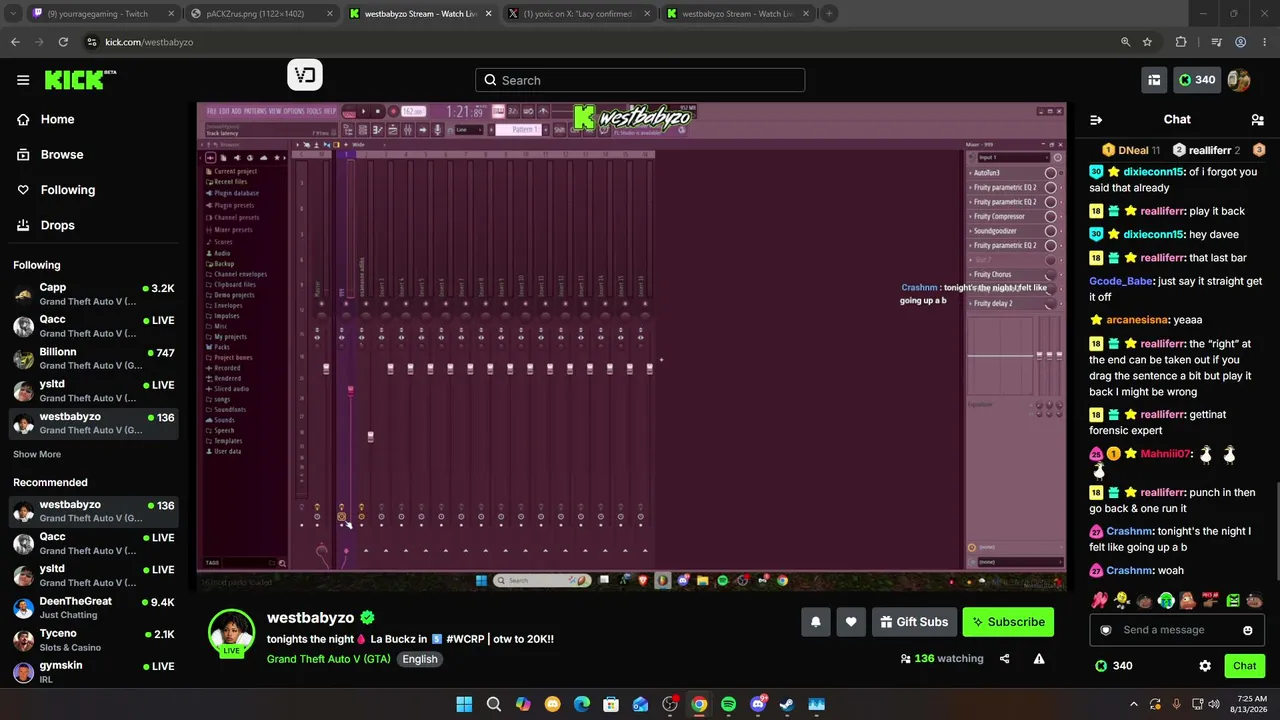Image resolution: width=1280 pixels, height=720 pixels.
Task: Bookmark this page with the star icon
Action: click(1147, 42)
